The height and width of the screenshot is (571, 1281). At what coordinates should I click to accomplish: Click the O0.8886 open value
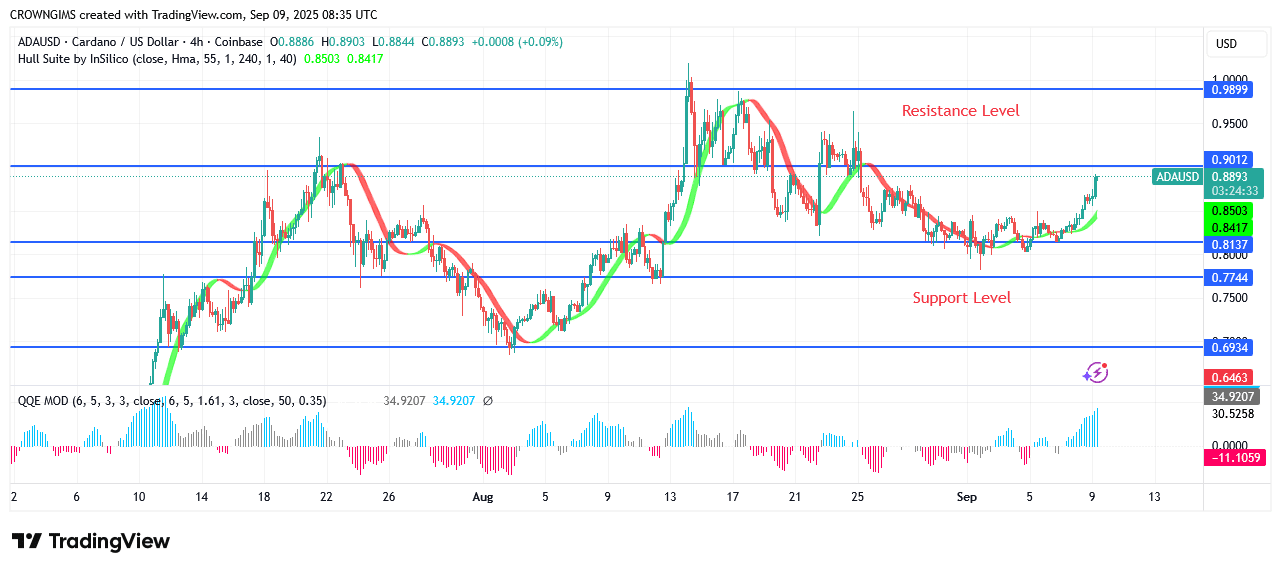293,42
